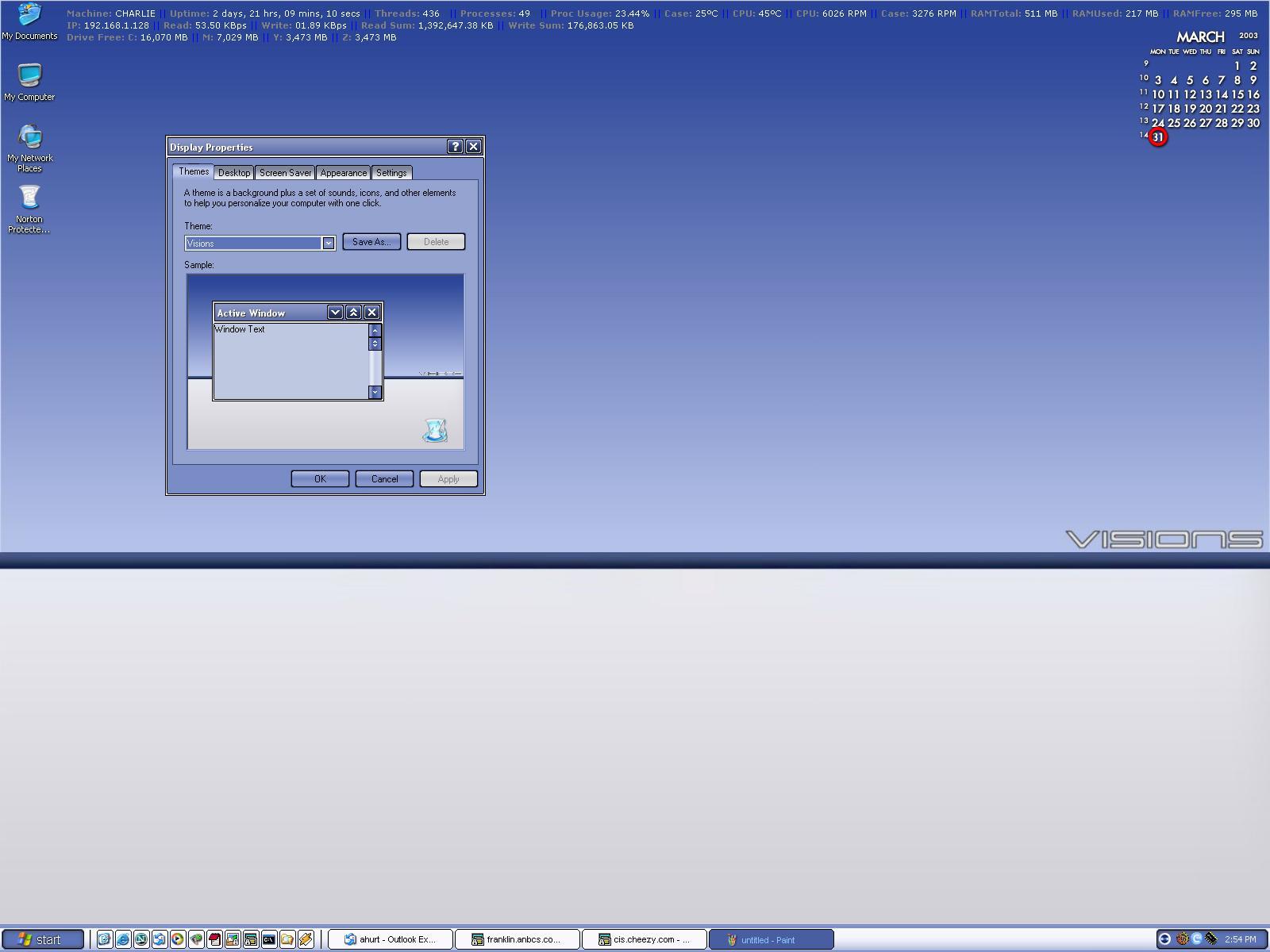Viewport: 1270px width, 952px height.
Task: Switch to ahurt - Outlook Express taskbar window
Action: [391, 939]
